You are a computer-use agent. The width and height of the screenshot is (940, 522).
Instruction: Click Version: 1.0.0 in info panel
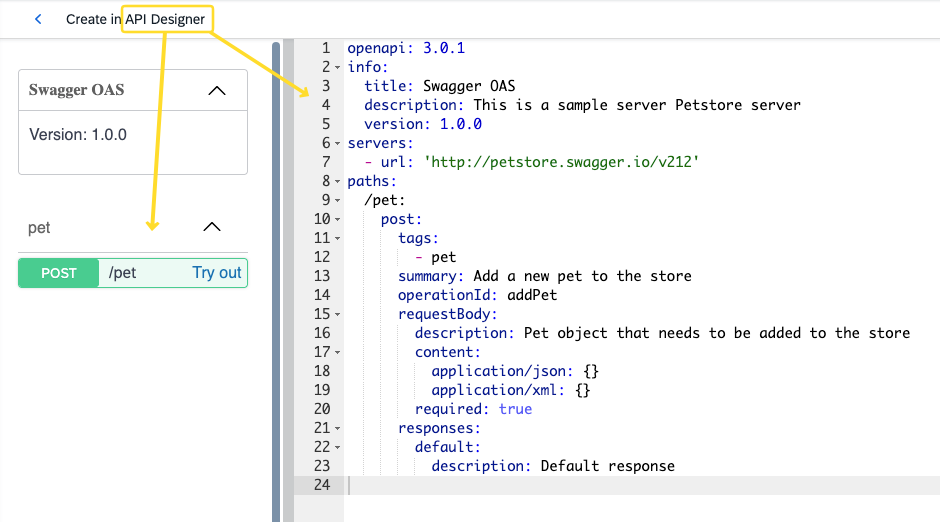coord(78,134)
